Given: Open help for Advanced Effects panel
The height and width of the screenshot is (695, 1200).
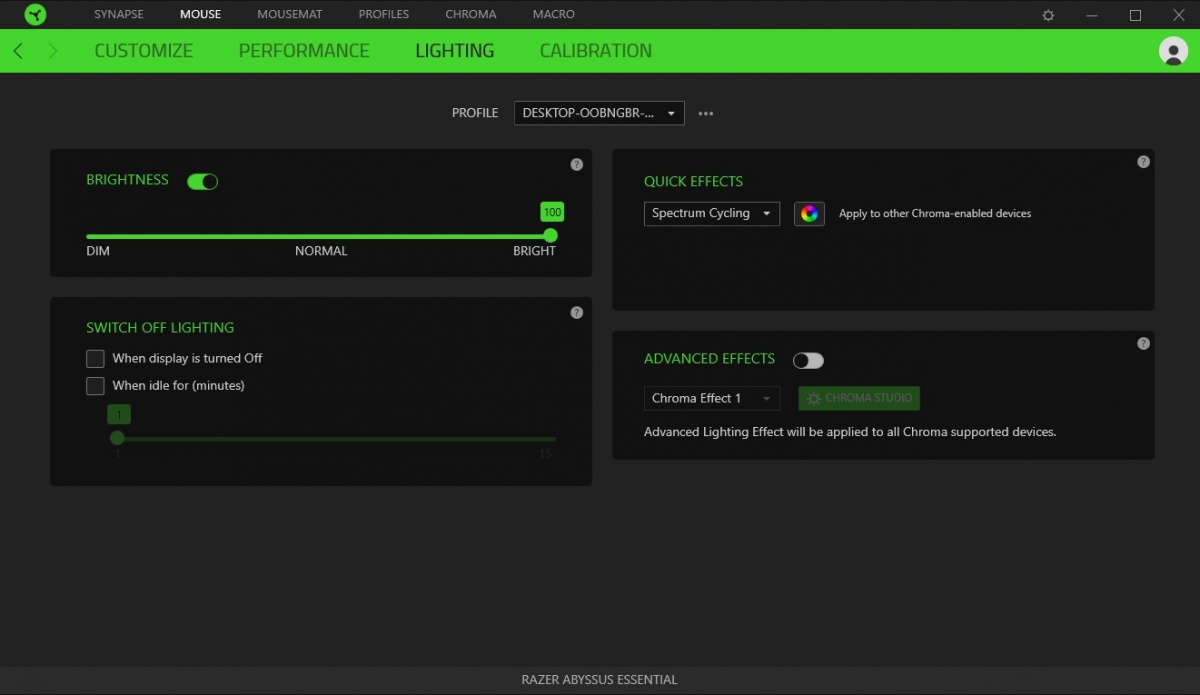Looking at the screenshot, I should (1143, 343).
